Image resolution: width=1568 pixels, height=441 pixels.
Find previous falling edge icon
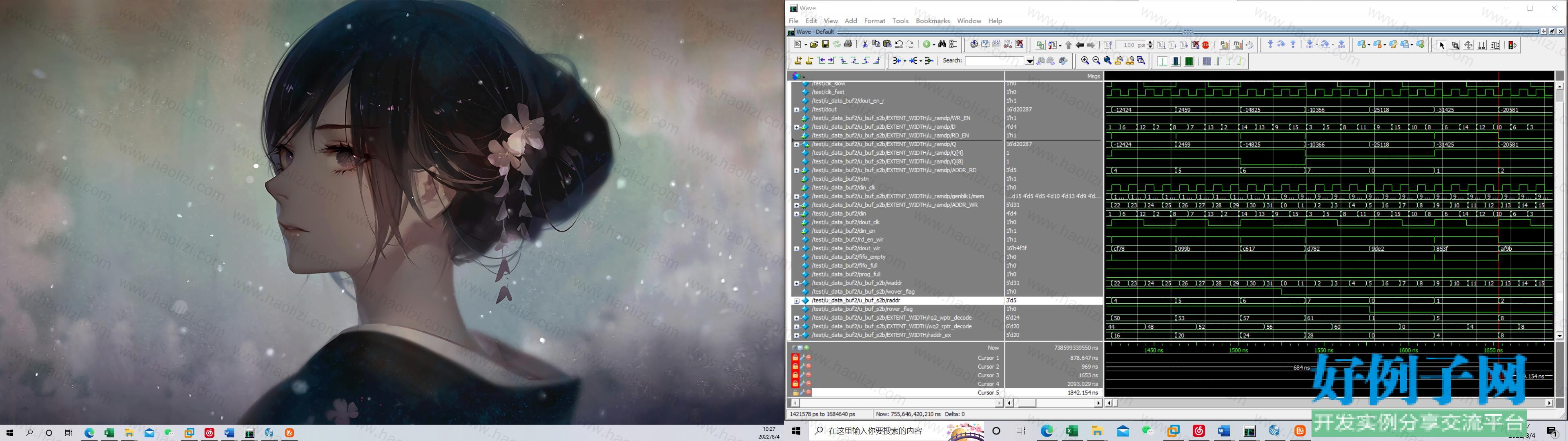click(844, 60)
